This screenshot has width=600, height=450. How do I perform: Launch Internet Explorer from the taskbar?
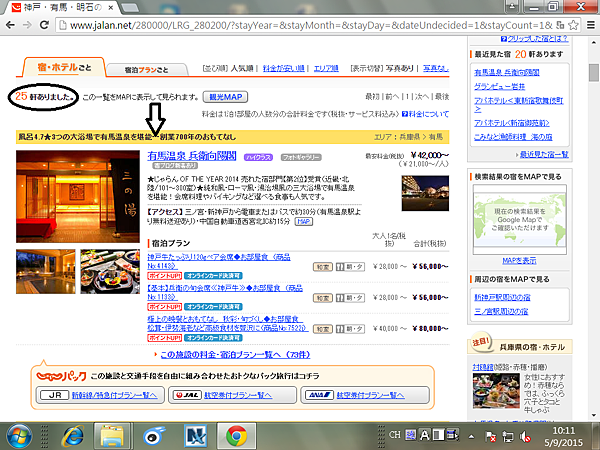73,436
